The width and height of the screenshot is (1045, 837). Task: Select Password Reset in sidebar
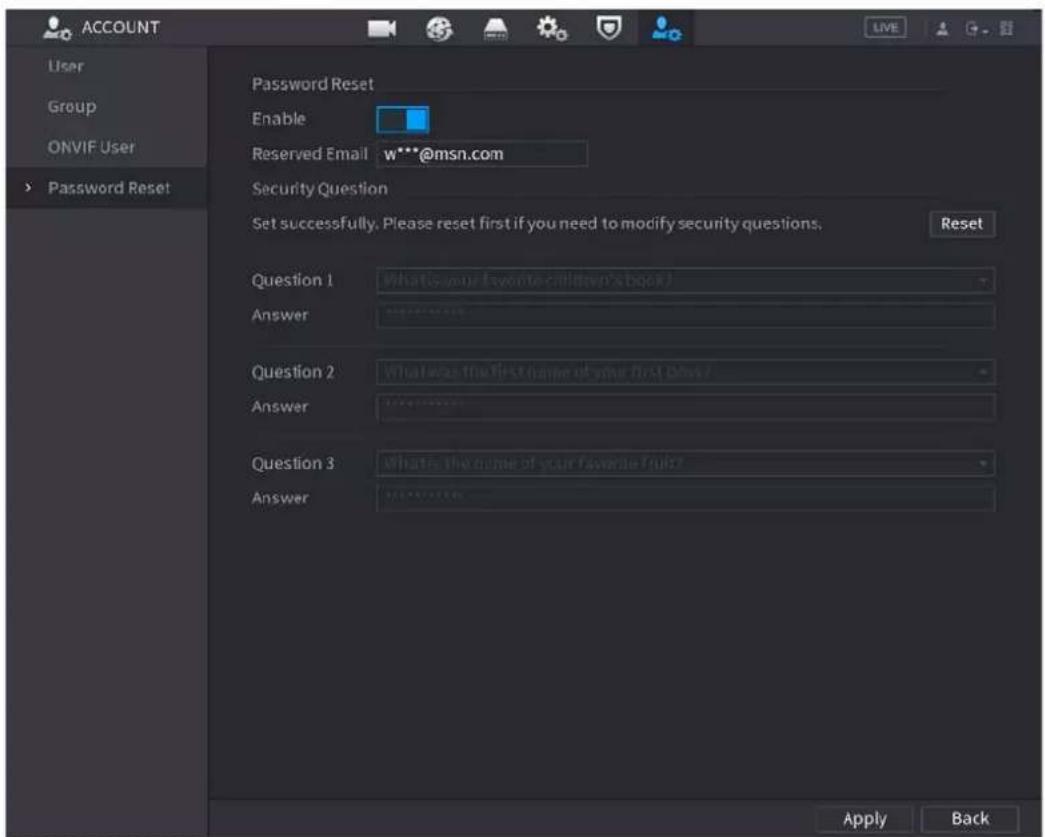(x=109, y=188)
